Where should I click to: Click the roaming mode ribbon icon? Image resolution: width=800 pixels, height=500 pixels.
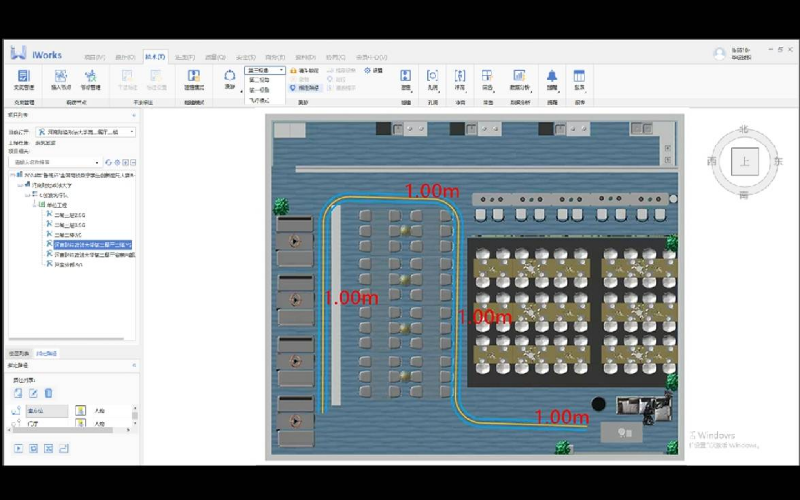(x=194, y=80)
